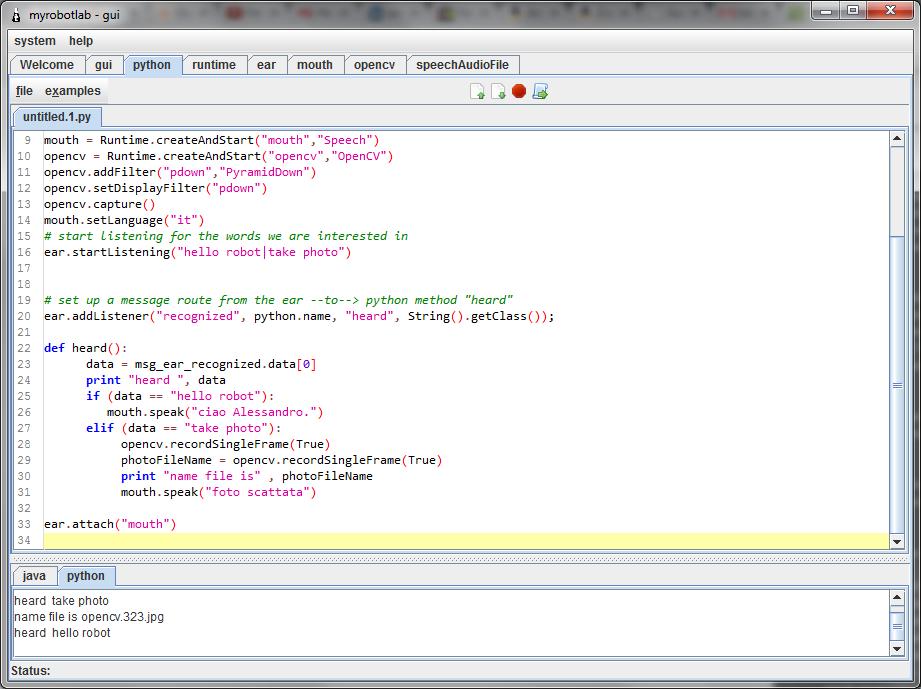This screenshot has width=921, height=689.
Task: Switch to the opencv tab
Action: 374,65
